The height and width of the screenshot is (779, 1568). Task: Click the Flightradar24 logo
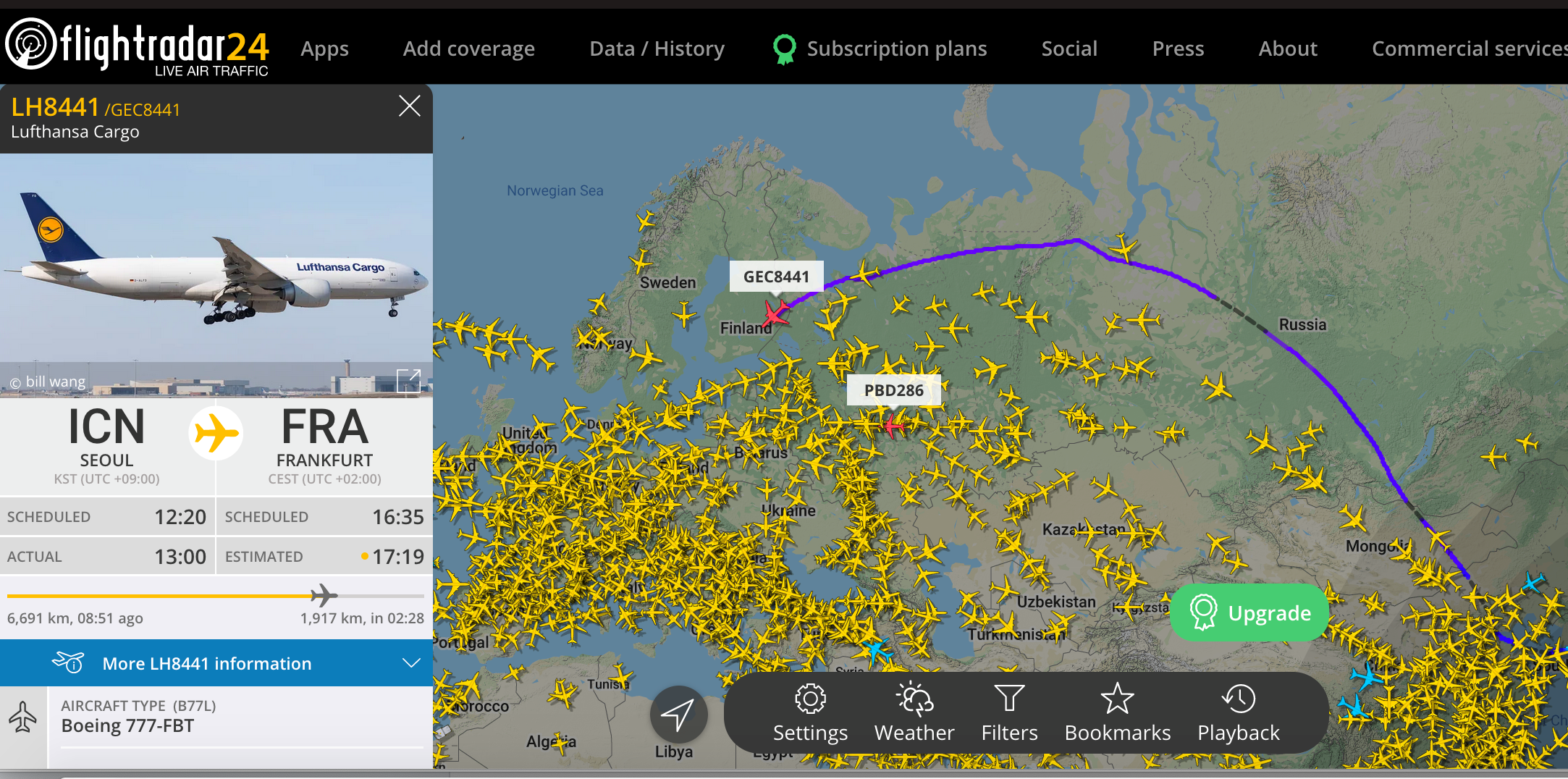(x=138, y=46)
